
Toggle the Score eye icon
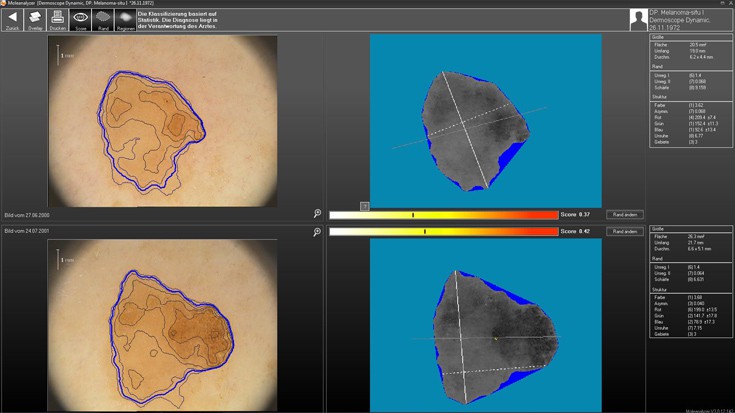(81, 17)
